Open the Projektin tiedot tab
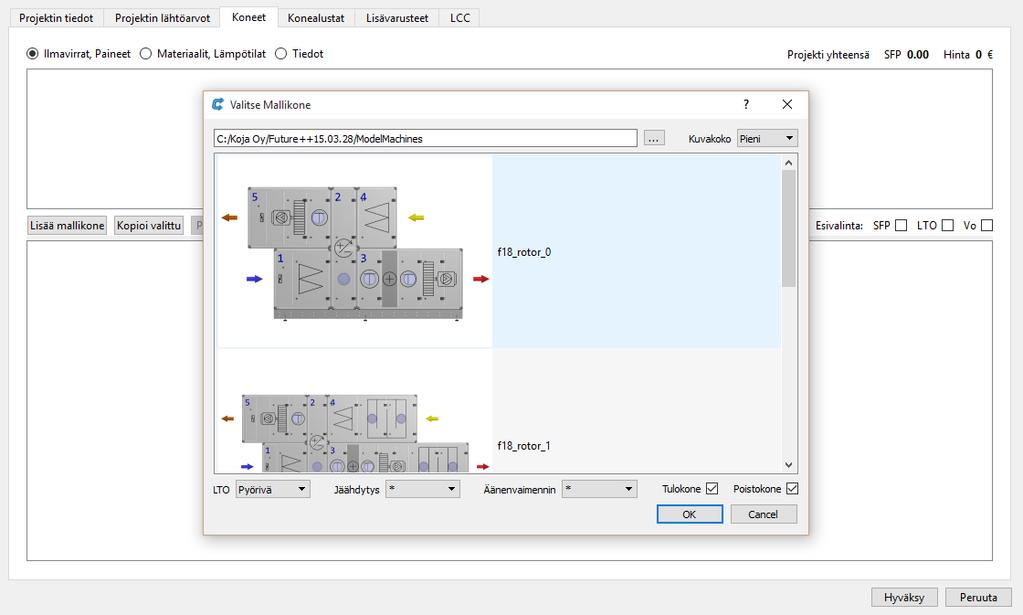1023x615 pixels. click(56, 18)
